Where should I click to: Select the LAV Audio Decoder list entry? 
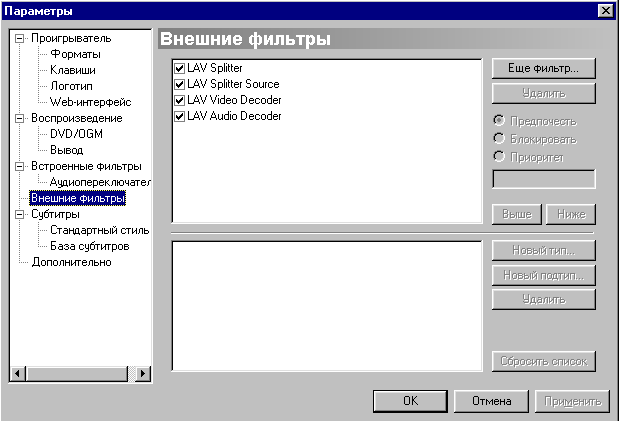(x=234, y=116)
